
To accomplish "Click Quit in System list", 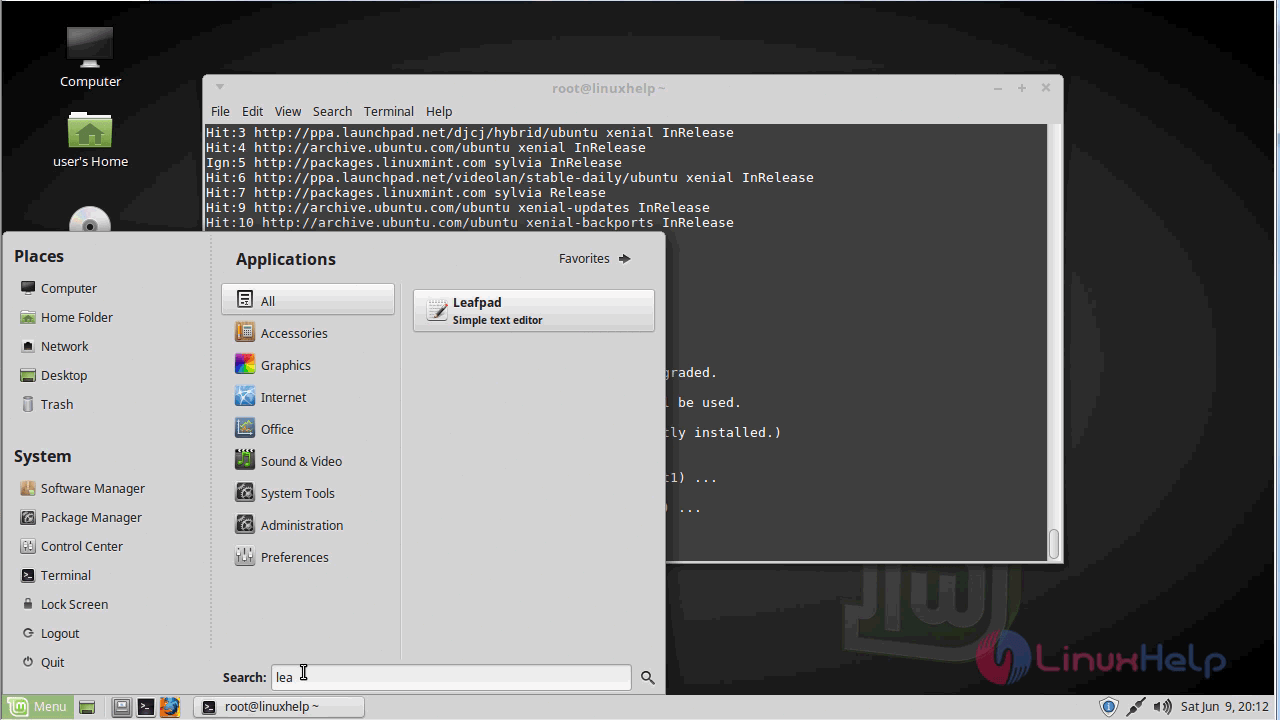I will pyautogui.click(x=42, y=662).
